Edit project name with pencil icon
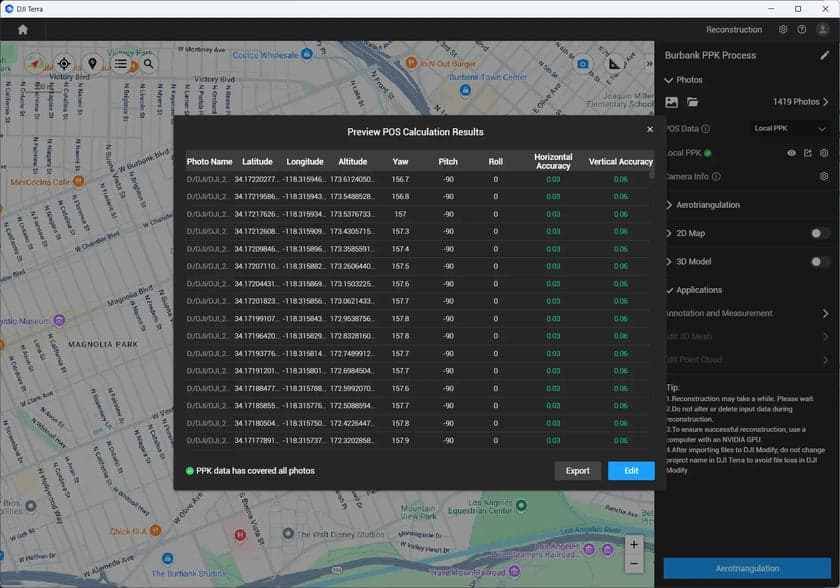Screen dimensions: 840x588 pos(824,55)
